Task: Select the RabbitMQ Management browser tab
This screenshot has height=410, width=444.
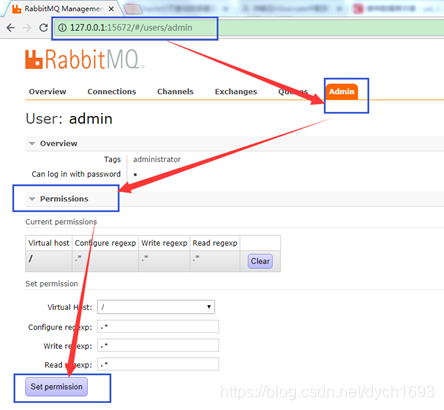Action: [62, 9]
